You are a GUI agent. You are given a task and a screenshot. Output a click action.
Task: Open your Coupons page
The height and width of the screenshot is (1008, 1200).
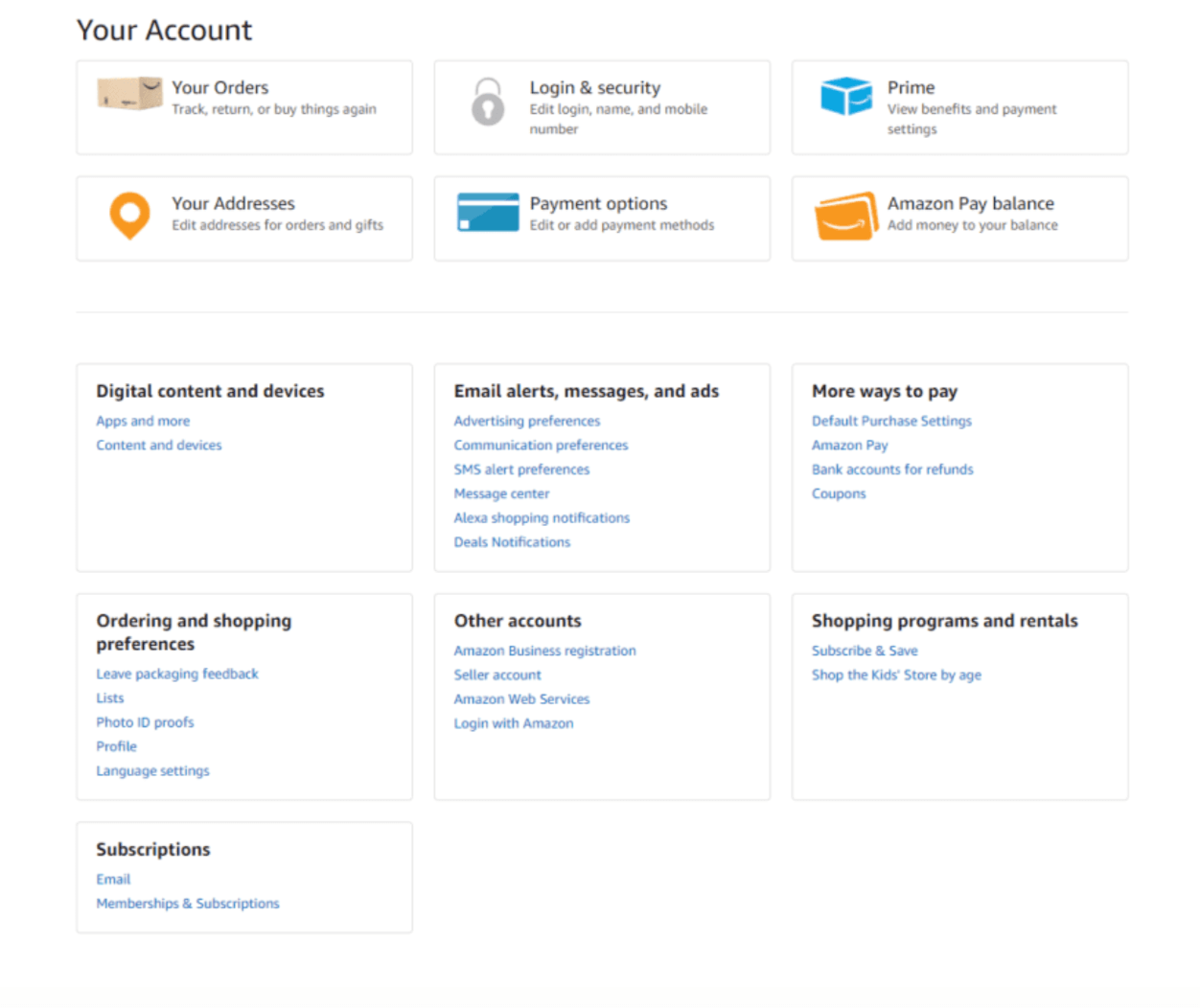pos(839,493)
